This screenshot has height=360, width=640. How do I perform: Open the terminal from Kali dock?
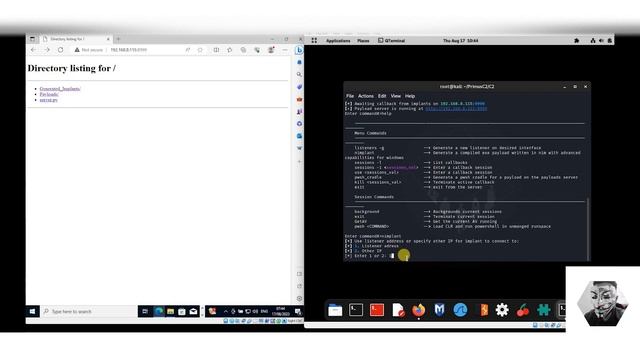click(x=356, y=310)
